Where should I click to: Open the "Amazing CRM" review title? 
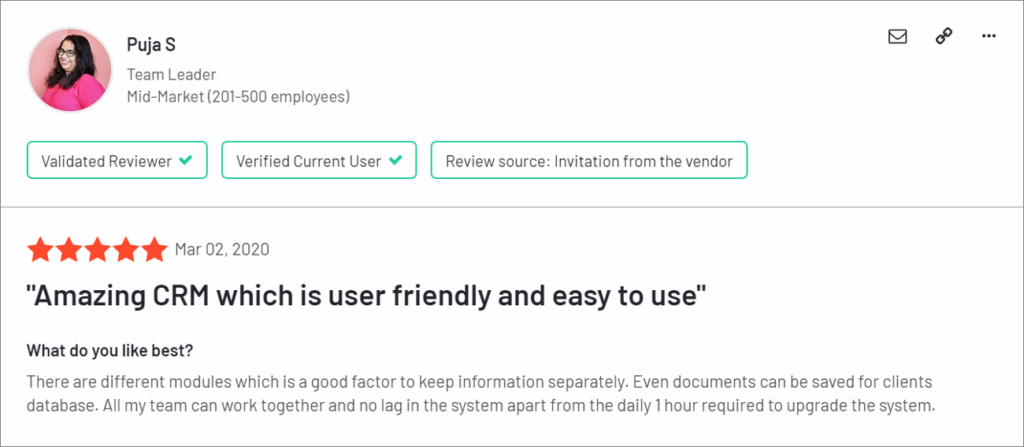366,296
